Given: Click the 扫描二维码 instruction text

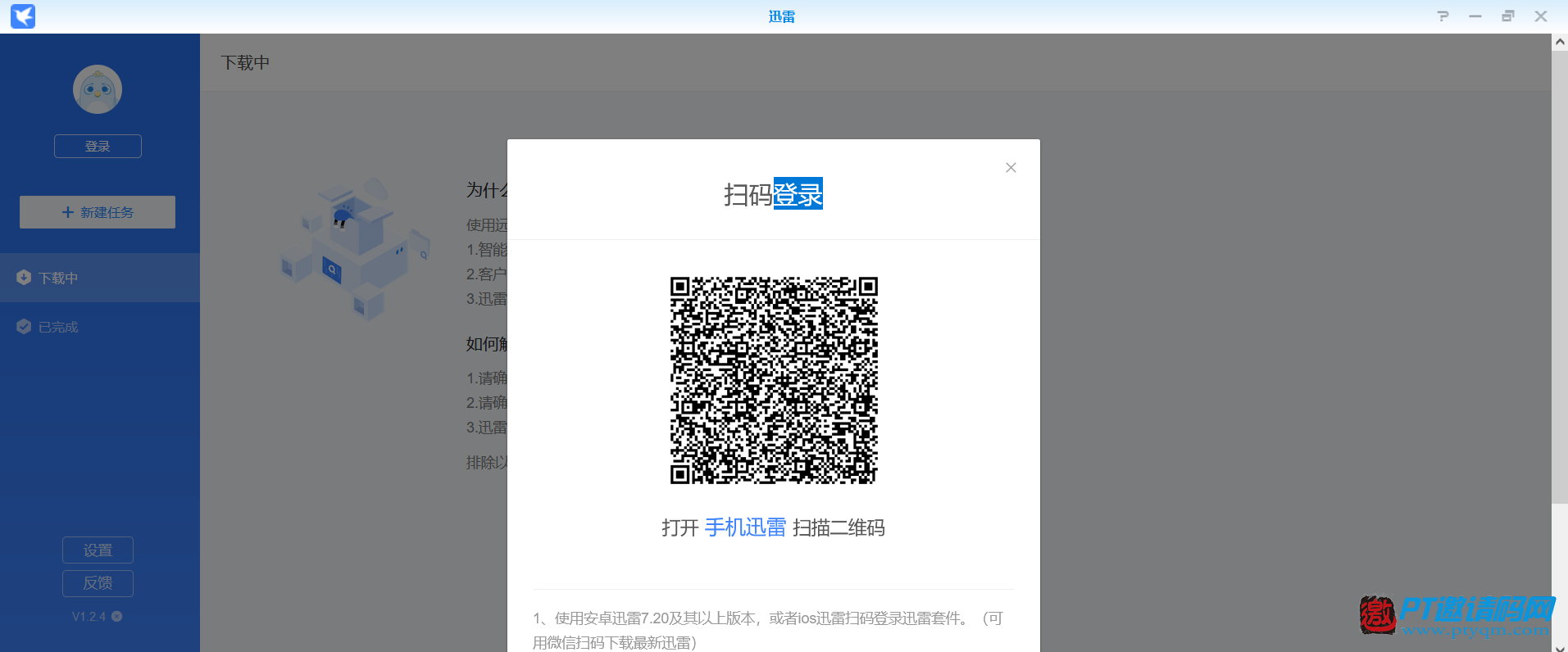Looking at the screenshot, I should tap(839, 527).
